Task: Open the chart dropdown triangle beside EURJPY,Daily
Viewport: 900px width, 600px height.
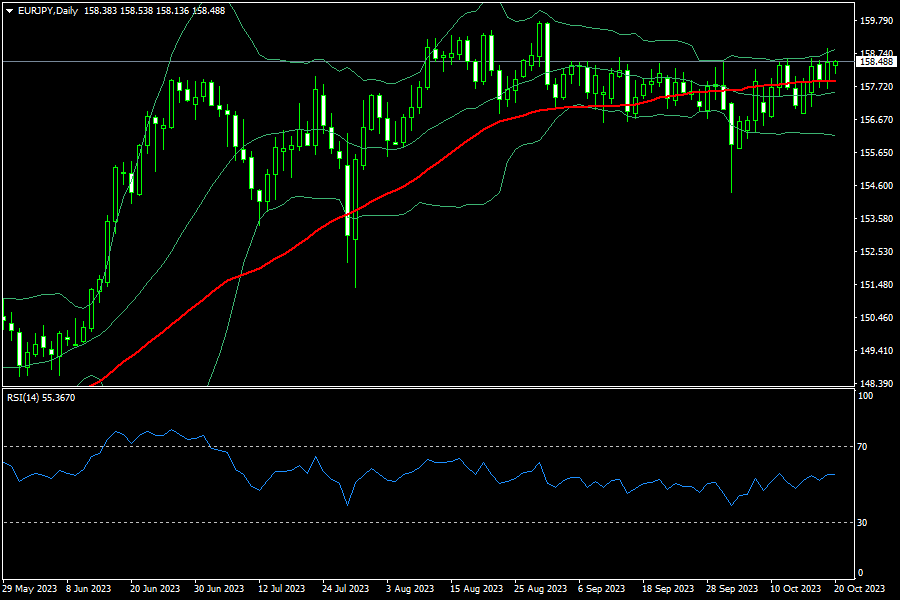Action: pyautogui.click(x=10, y=11)
